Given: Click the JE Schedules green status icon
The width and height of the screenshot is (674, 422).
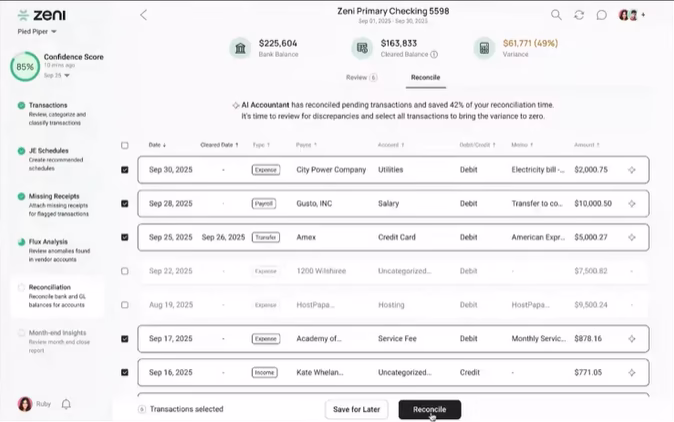Looking at the screenshot, I should tap(21, 151).
